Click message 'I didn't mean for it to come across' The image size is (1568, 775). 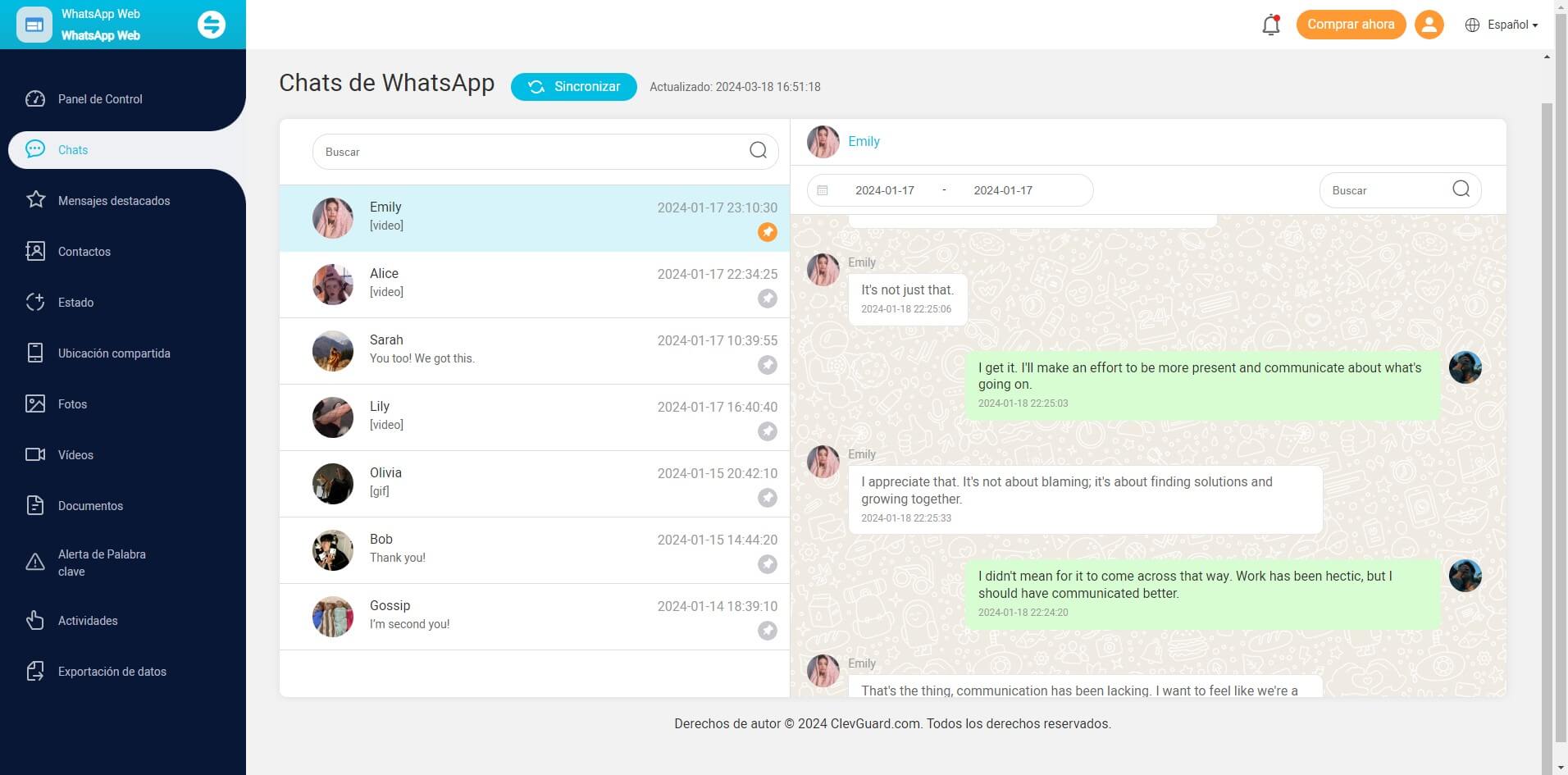[x=1203, y=594]
